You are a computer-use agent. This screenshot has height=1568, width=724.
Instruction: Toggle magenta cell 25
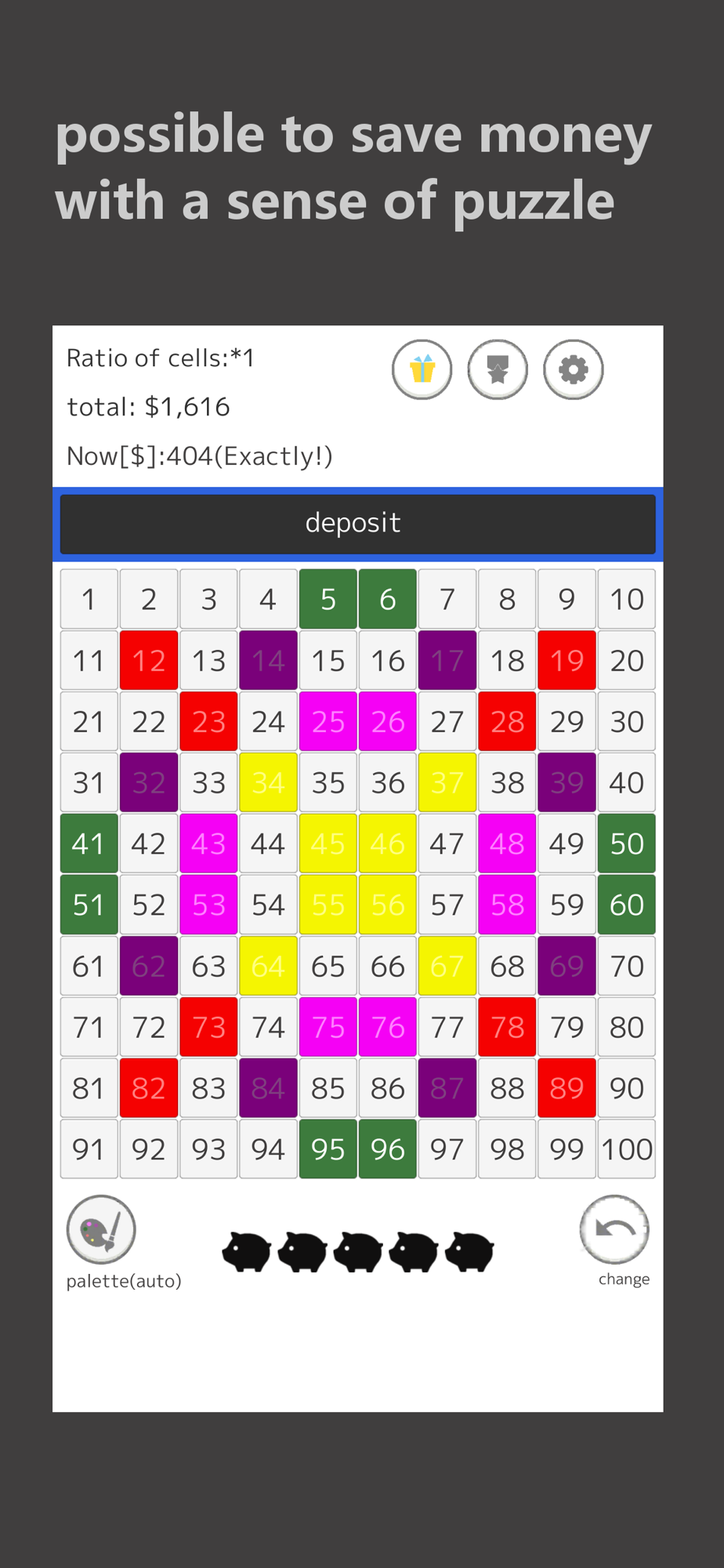coord(328,721)
